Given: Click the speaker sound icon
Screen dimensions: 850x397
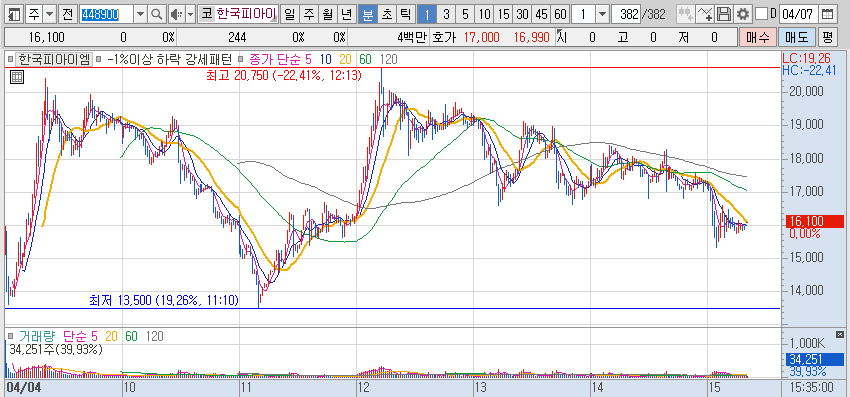Looking at the screenshot, I should point(176,14).
